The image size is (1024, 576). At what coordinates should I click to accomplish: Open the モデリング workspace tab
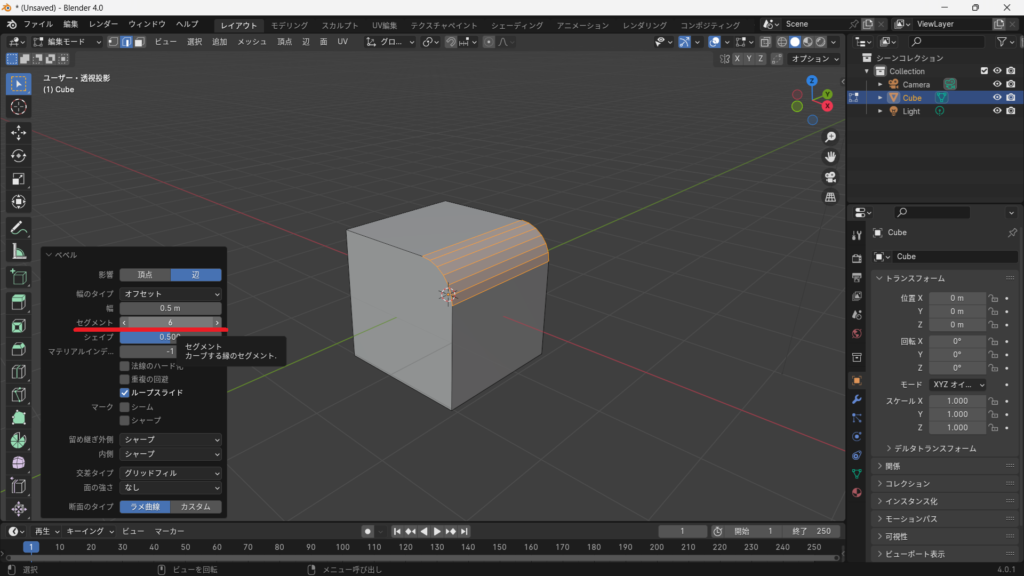pyautogui.click(x=289, y=25)
